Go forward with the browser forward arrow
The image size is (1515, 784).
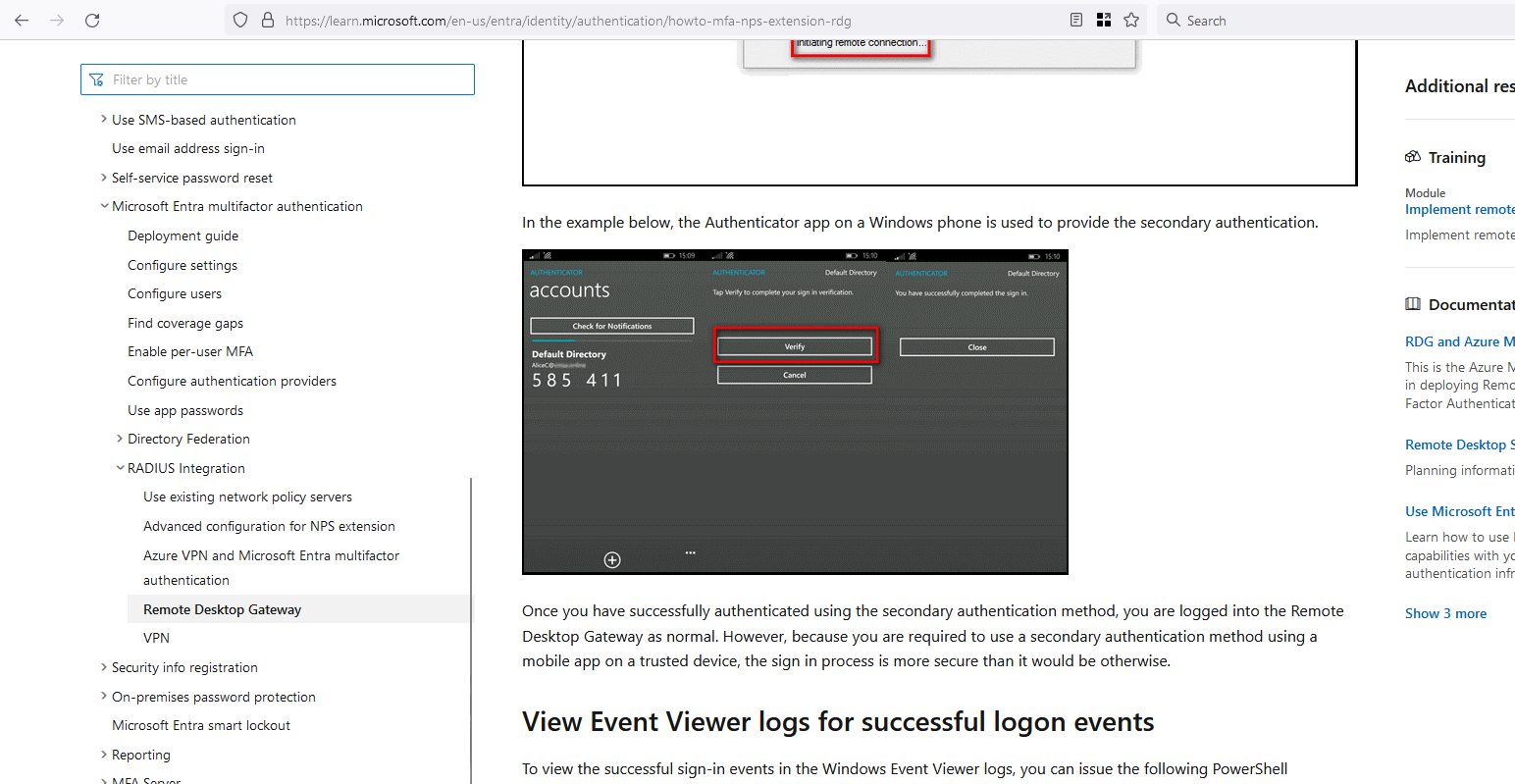57,20
